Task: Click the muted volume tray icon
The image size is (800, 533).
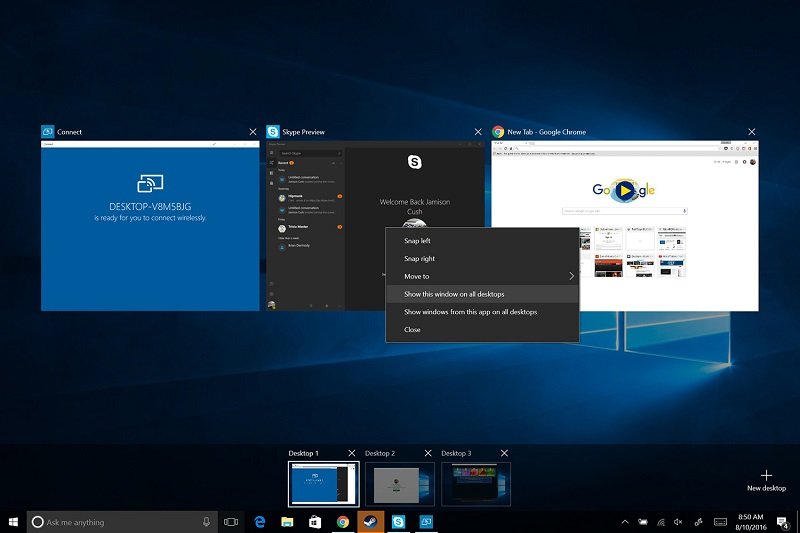Action: tap(678, 522)
